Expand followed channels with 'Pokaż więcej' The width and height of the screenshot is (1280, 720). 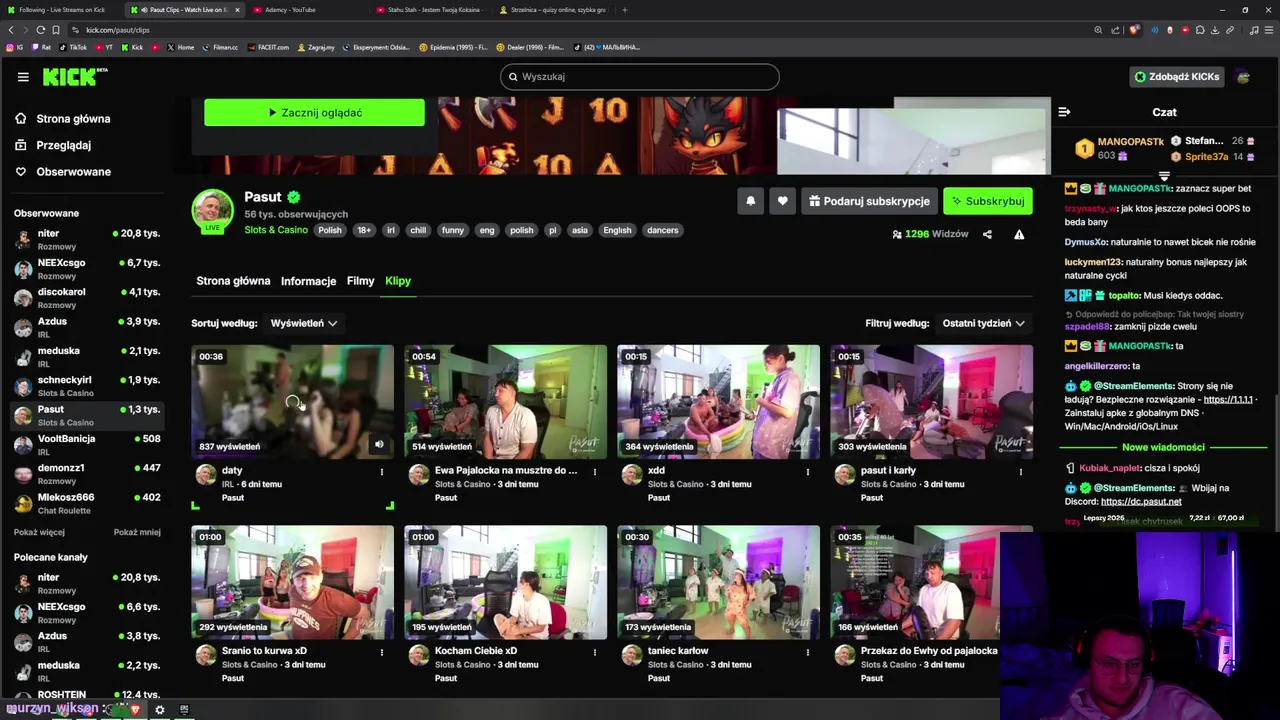[39, 532]
